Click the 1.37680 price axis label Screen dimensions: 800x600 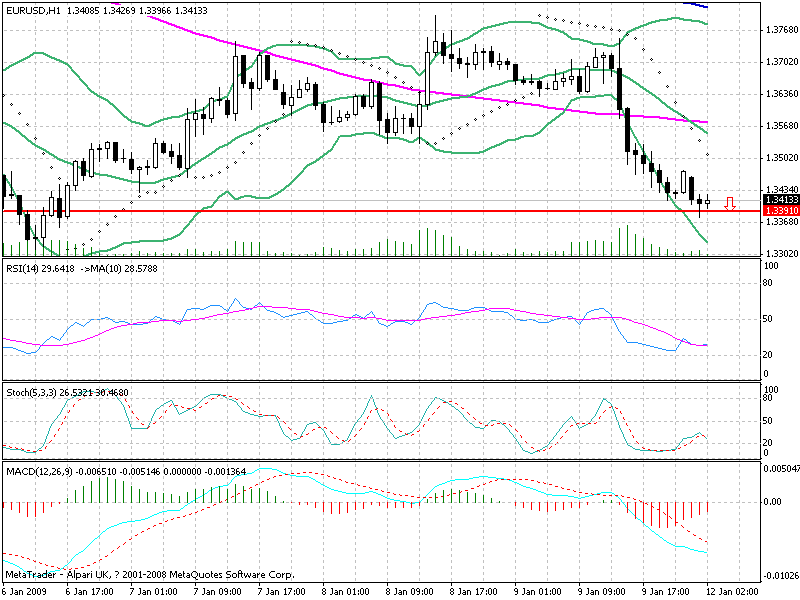click(782, 30)
